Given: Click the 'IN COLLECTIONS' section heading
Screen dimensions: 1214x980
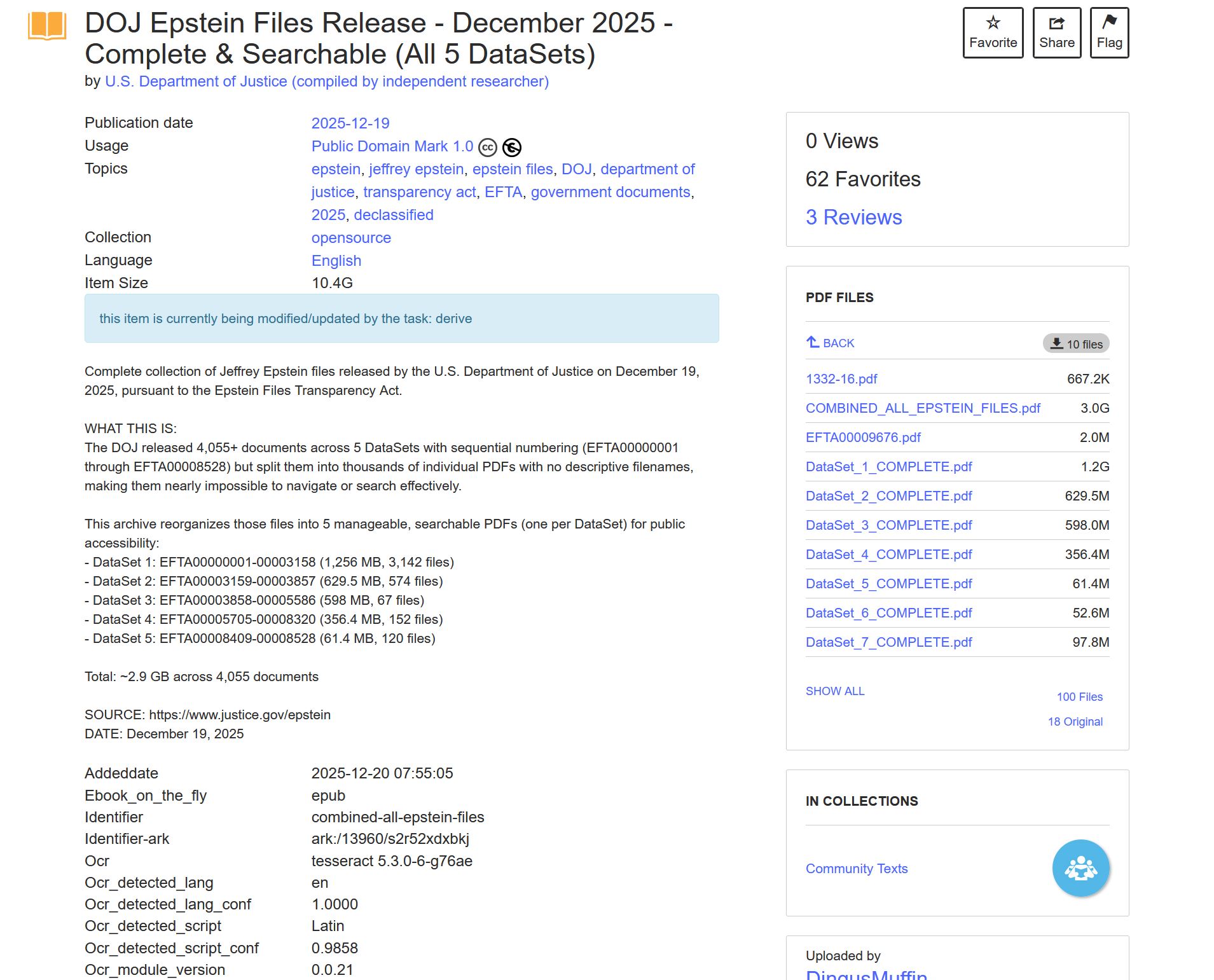Looking at the screenshot, I should pos(862,801).
